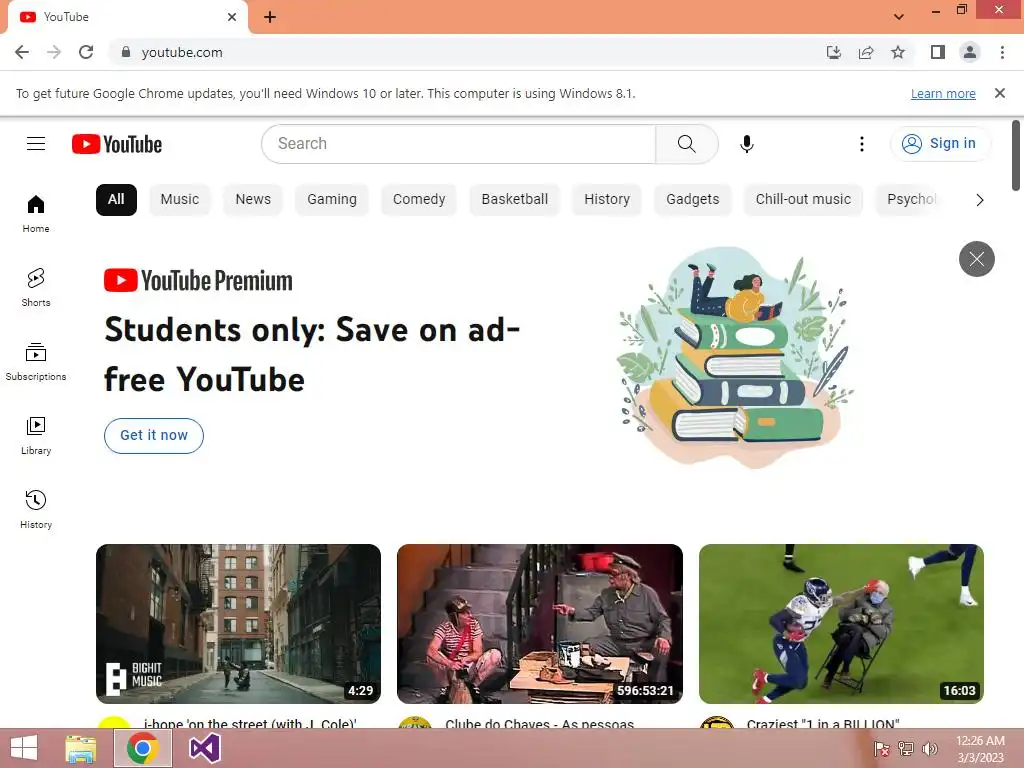Viewport: 1024px width, 768px height.
Task: Close the Chrome update notification bar
Action: [x=999, y=93]
